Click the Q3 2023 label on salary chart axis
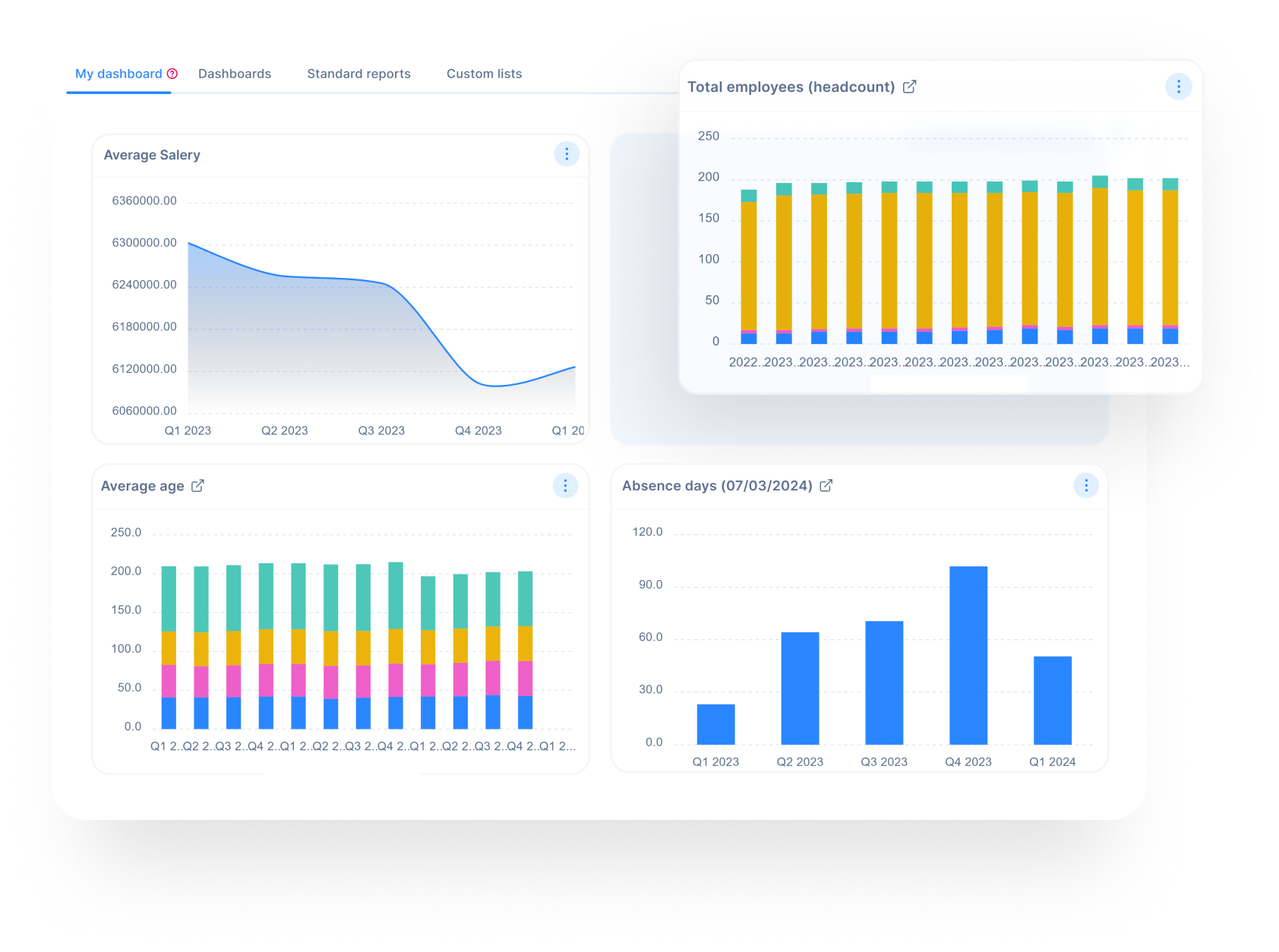This screenshot has width=1279, height=952. [x=381, y=430]
